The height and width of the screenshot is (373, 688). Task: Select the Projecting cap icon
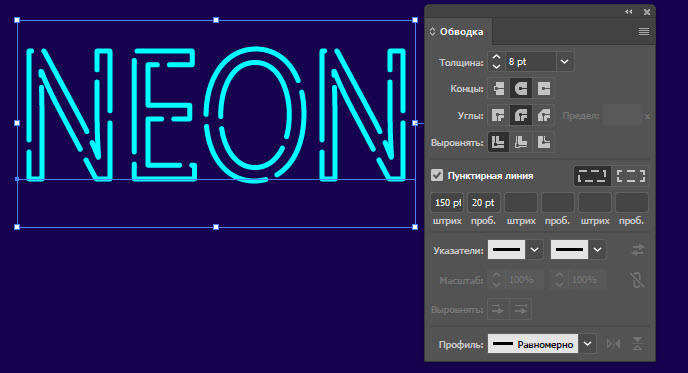[544, 89]
